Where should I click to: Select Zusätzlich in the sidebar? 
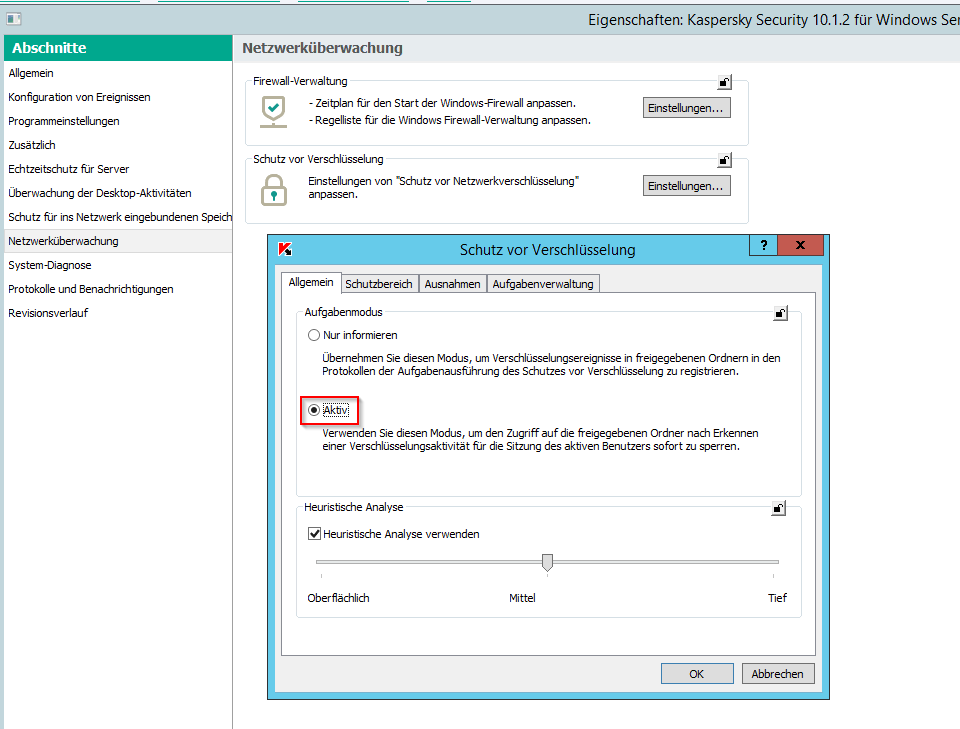pyautogui.click(x=118, y=144)
